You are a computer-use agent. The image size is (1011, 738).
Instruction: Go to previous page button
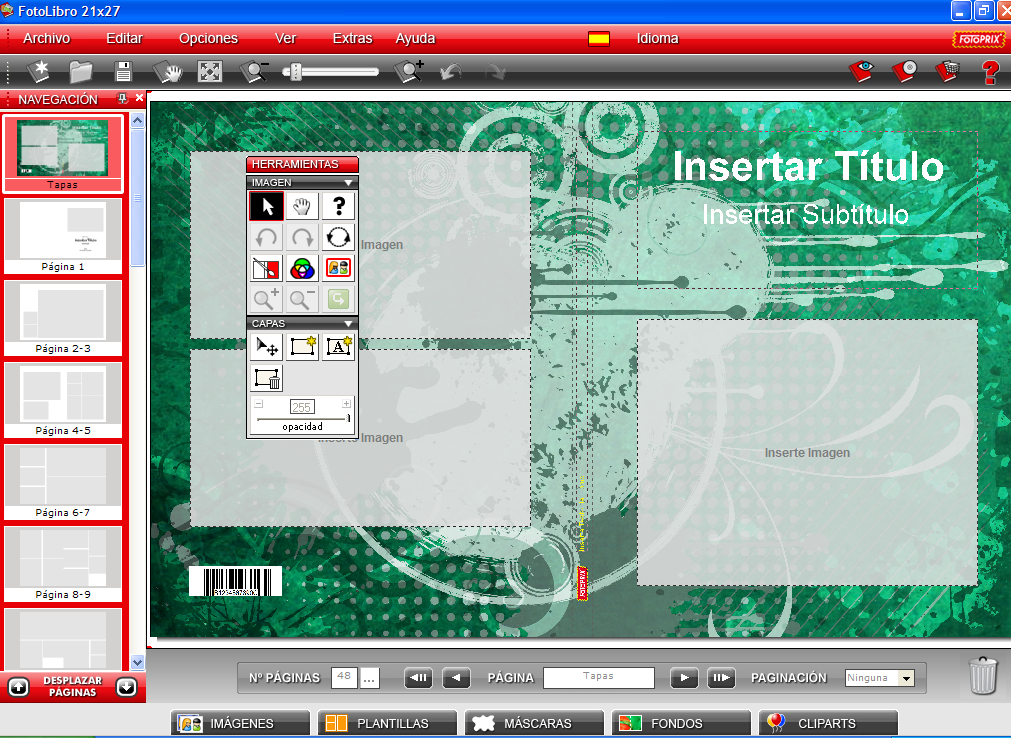tap(456, 678)
